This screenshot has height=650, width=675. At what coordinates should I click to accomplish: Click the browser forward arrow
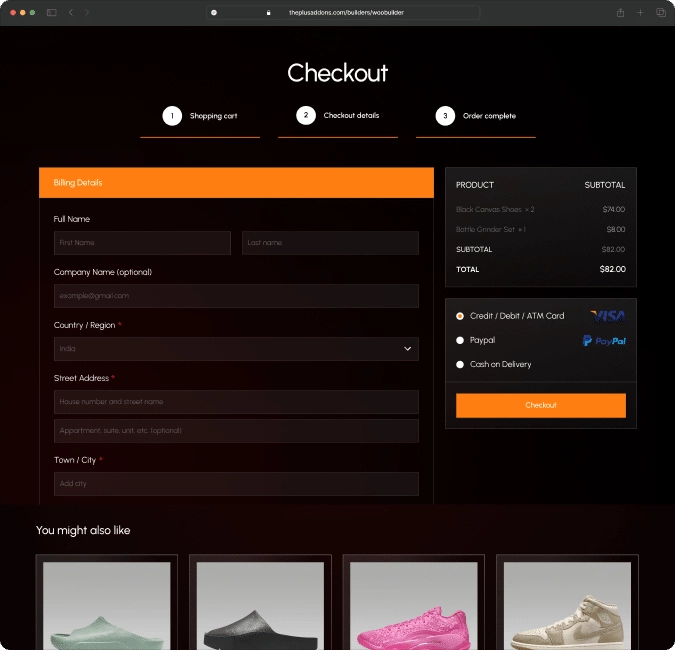pyautogui.click(x=86, y=12)
